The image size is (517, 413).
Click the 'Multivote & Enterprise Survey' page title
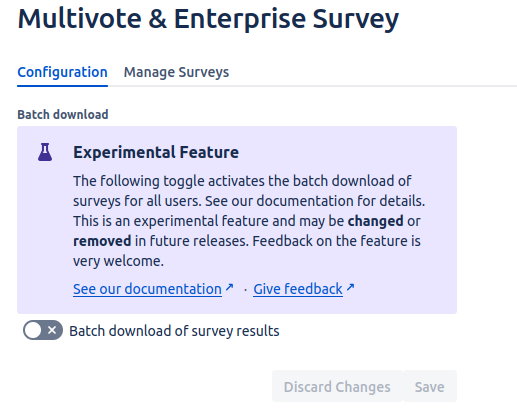(208, 19)
